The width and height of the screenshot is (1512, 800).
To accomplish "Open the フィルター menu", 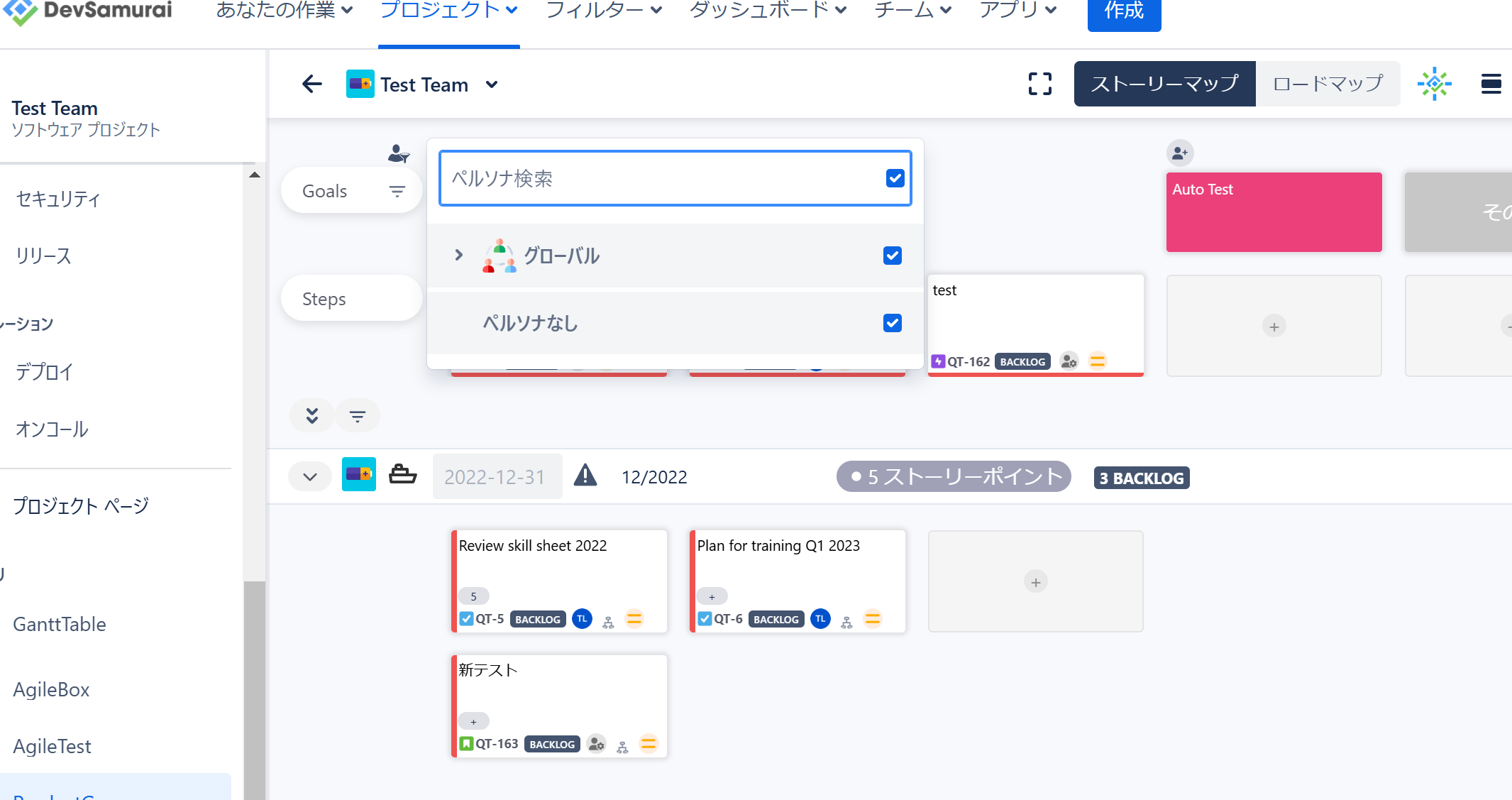I will pyautogui.click(x=603, y=10).
